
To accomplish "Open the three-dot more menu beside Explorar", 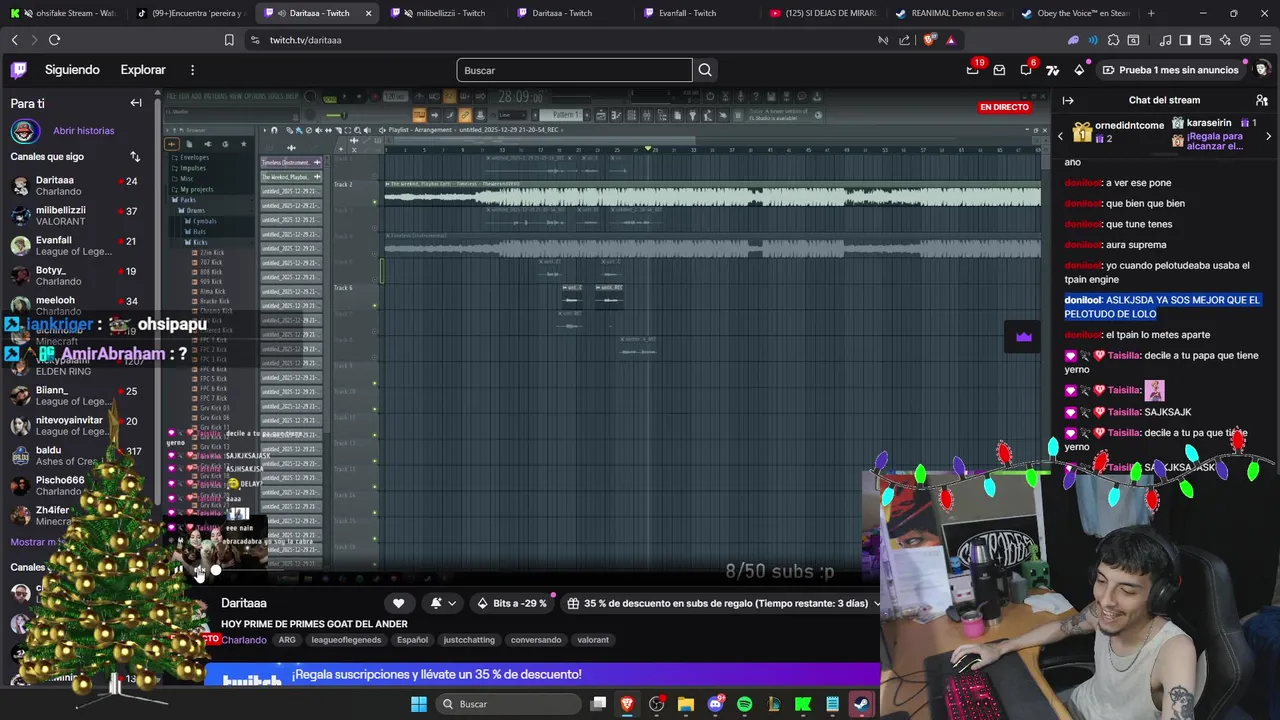I will (192, 70).
